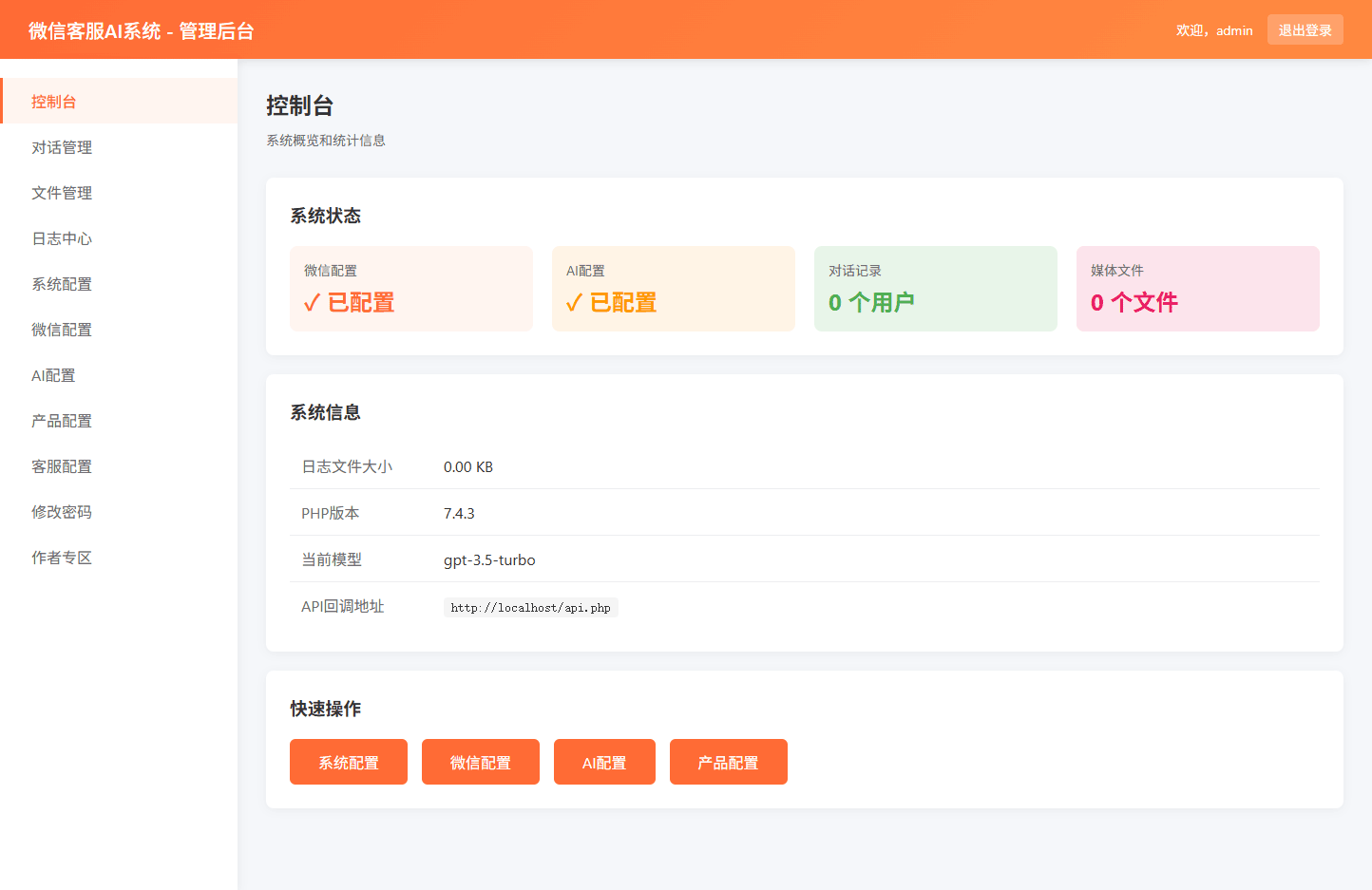Open 客服配置 from the sidebar
This screenshot has width=1372, height=890.
pyautogui.click(x=62, y=466)
